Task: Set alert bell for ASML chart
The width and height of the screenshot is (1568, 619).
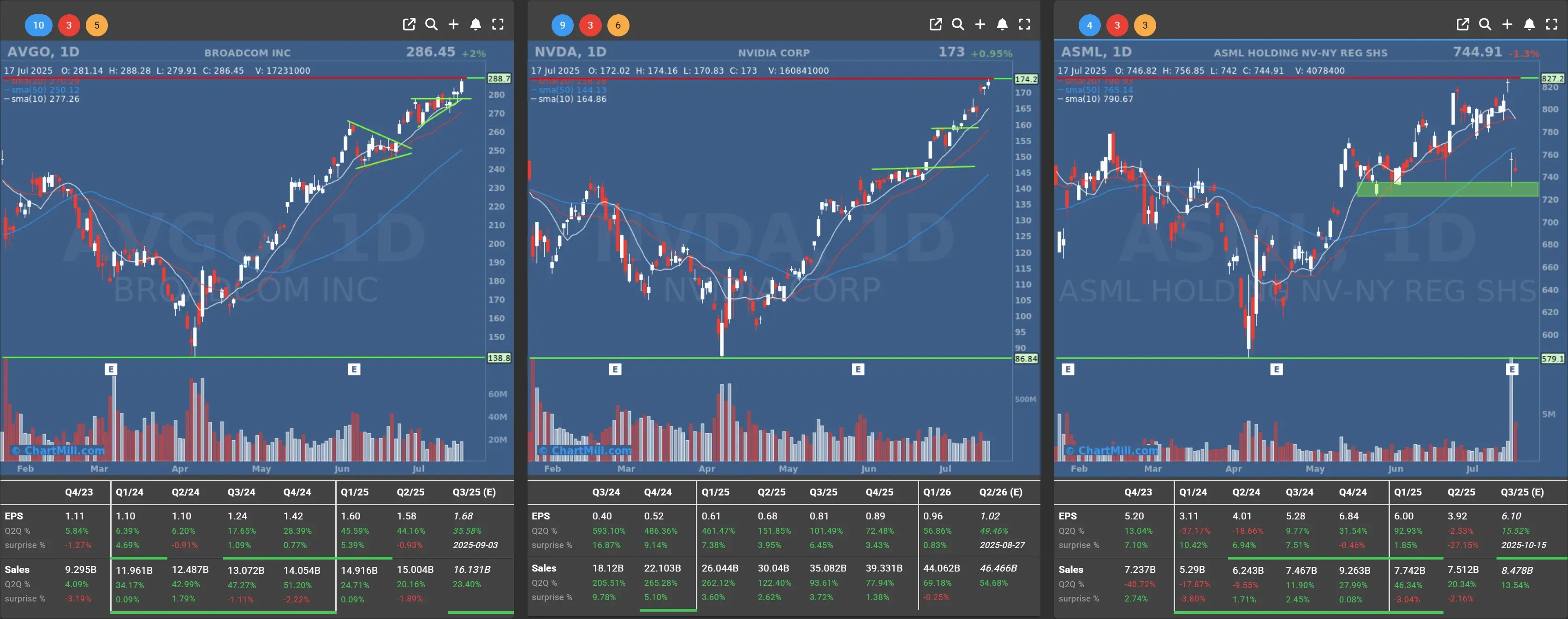Action: [x=1529, y=24]
